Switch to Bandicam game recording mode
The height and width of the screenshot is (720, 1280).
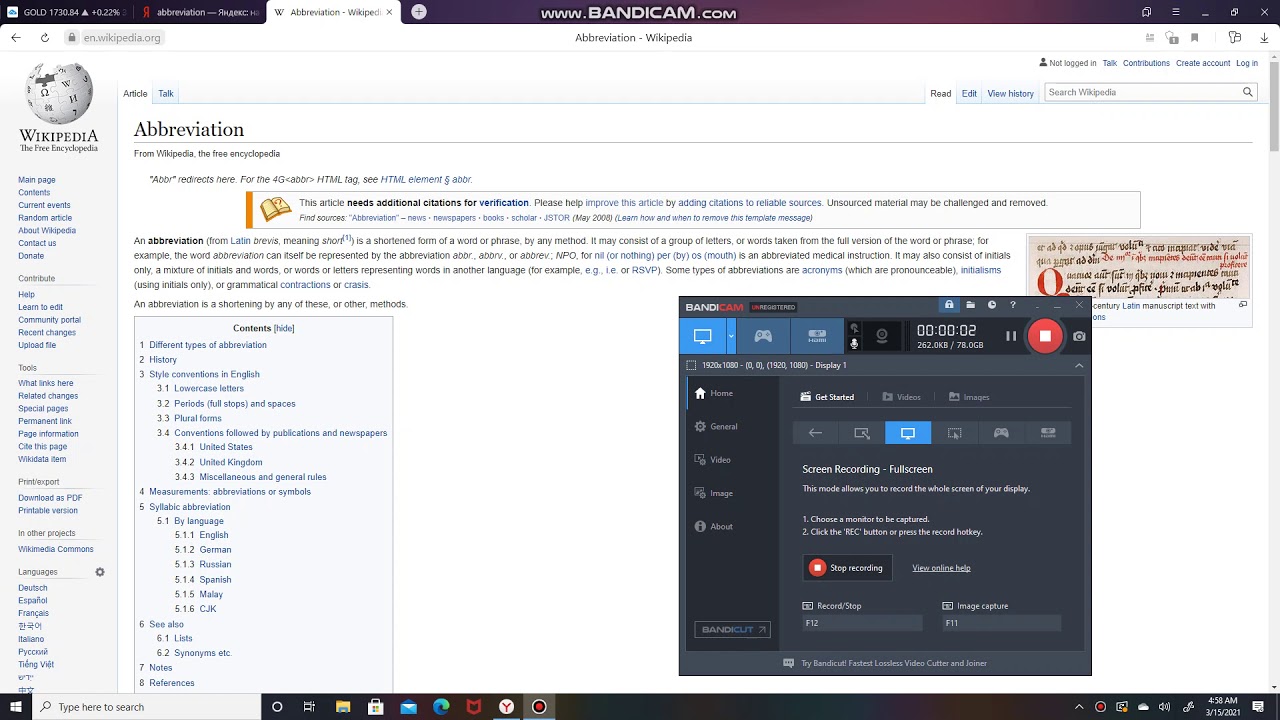[x=763, y=336]
